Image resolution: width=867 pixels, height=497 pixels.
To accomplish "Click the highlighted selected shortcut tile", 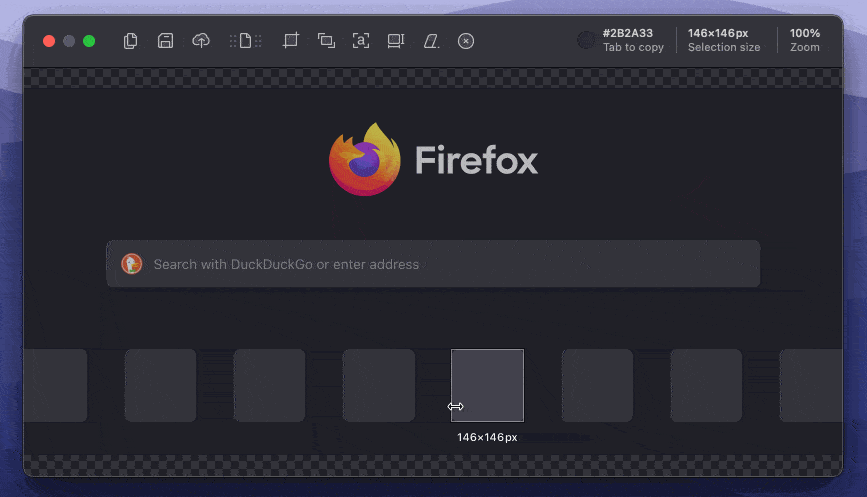I will pos(487,385).
